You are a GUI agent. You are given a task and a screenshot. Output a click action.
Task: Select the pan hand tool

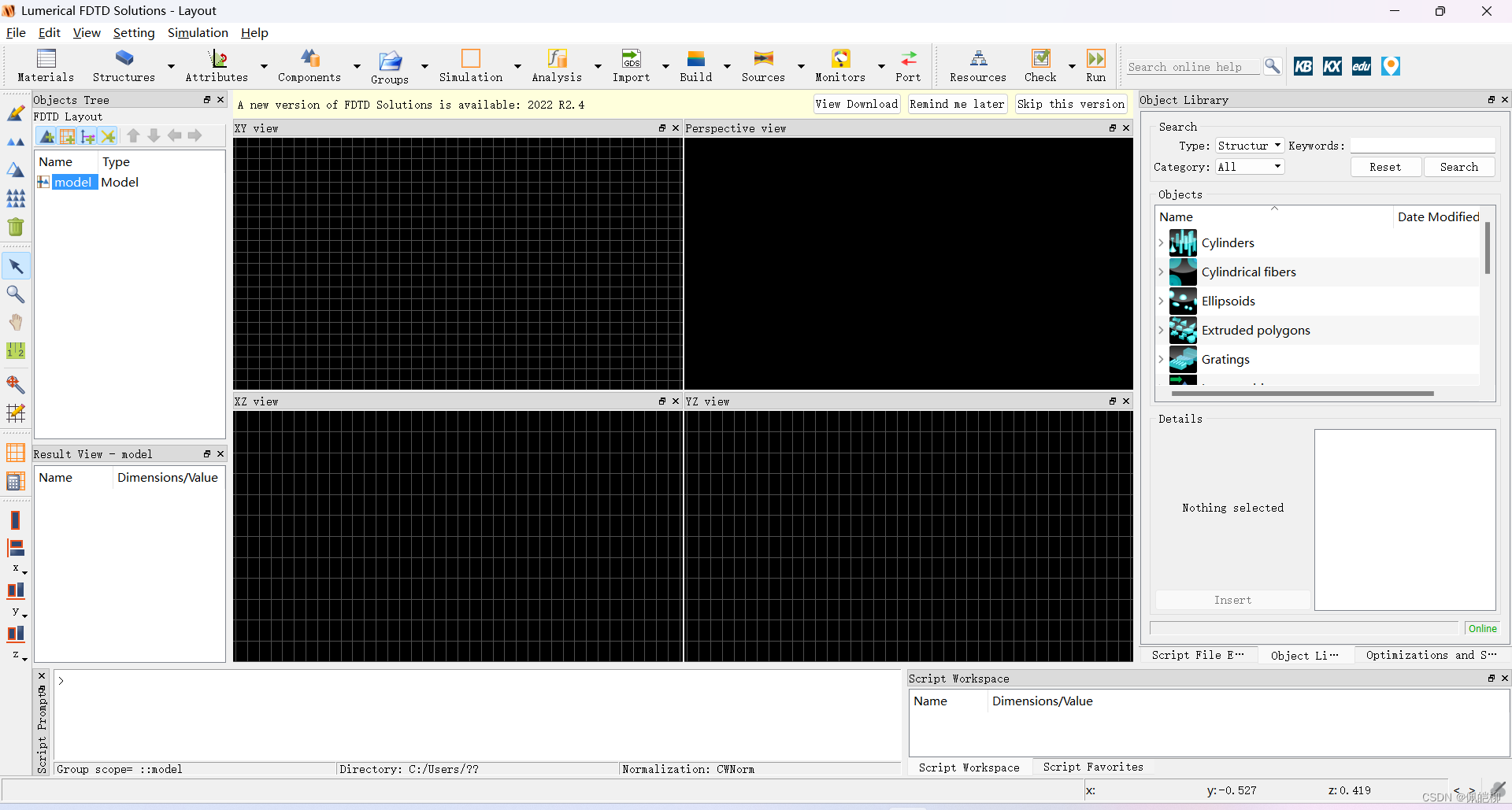pyautogui.click(x=16, y=323)
